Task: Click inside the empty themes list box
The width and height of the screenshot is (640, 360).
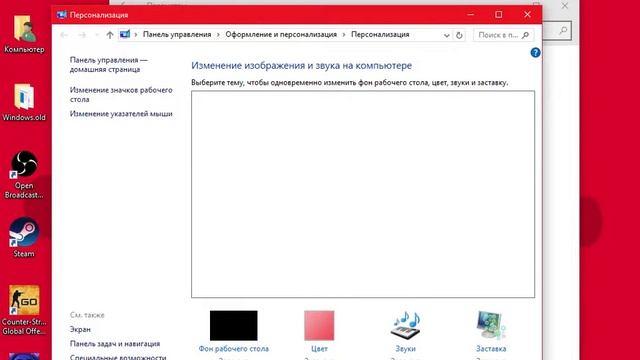Action: click(363, 194)
